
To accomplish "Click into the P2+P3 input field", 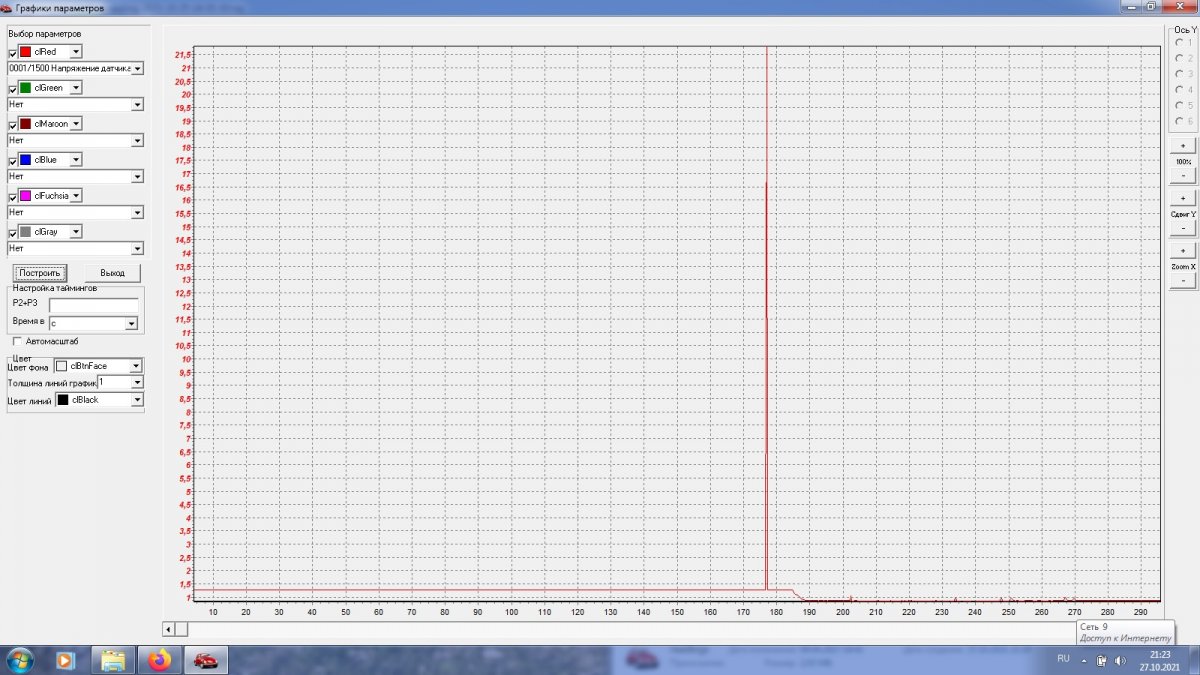I will (x=94, y=305).
